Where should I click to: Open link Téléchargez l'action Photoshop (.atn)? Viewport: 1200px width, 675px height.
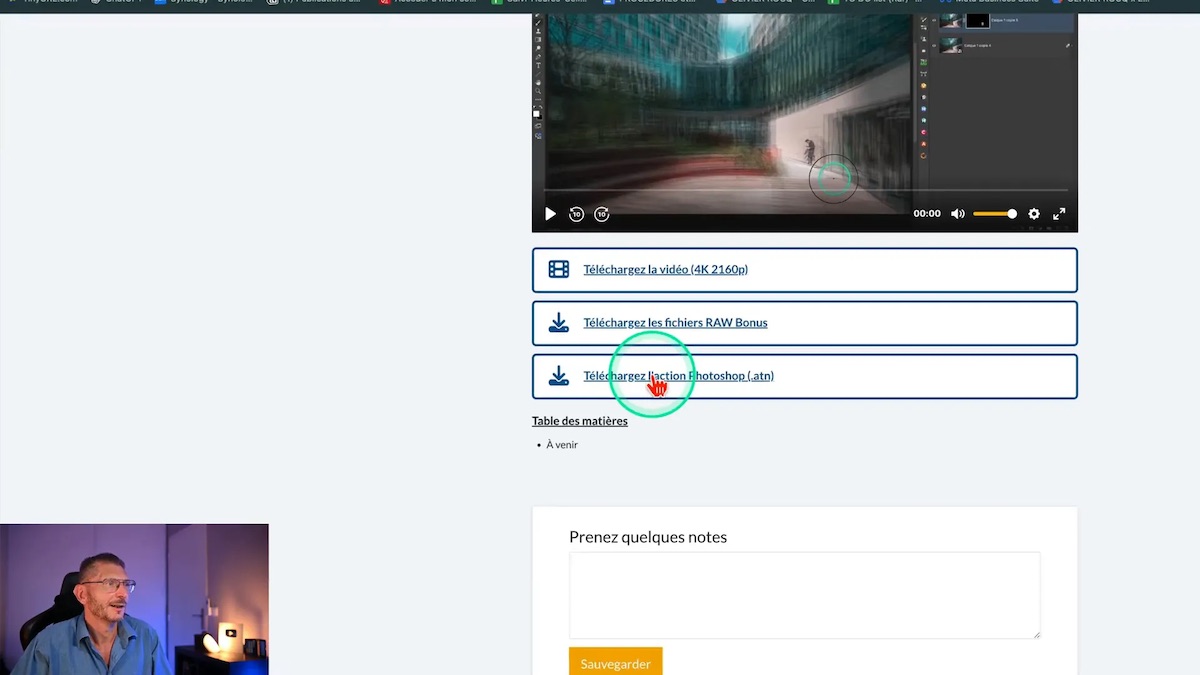pos(679,376)
